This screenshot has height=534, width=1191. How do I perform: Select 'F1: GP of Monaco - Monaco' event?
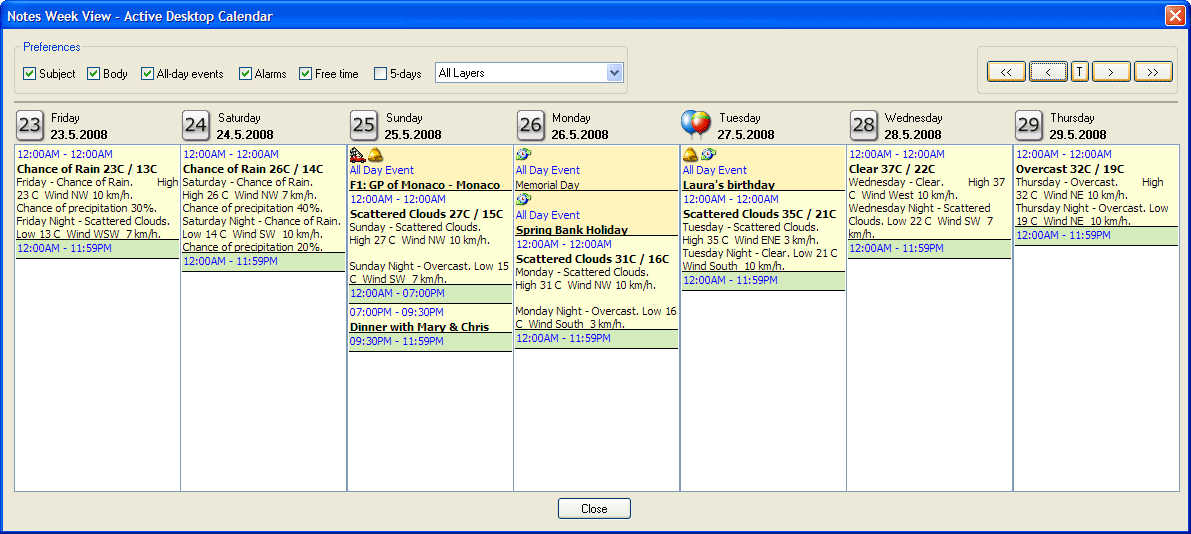(x=425, y=185)
